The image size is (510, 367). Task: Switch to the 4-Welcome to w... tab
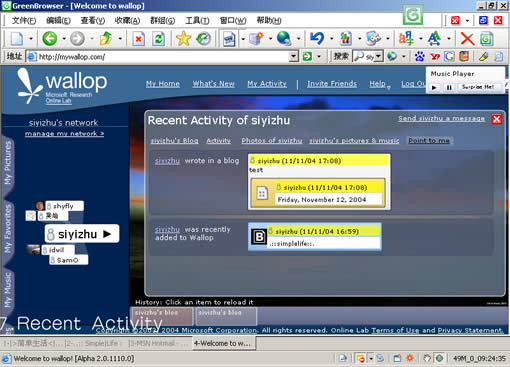[x=223, y=343]
